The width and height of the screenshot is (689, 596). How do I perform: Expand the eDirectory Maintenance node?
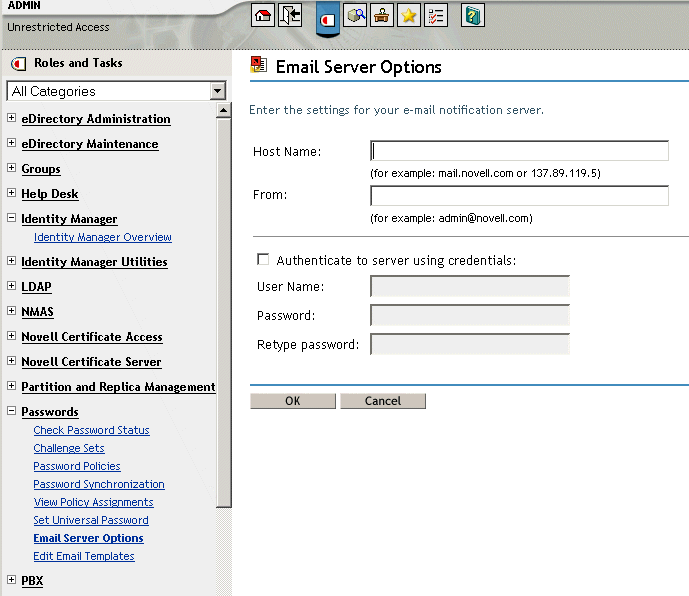(11, 143)
